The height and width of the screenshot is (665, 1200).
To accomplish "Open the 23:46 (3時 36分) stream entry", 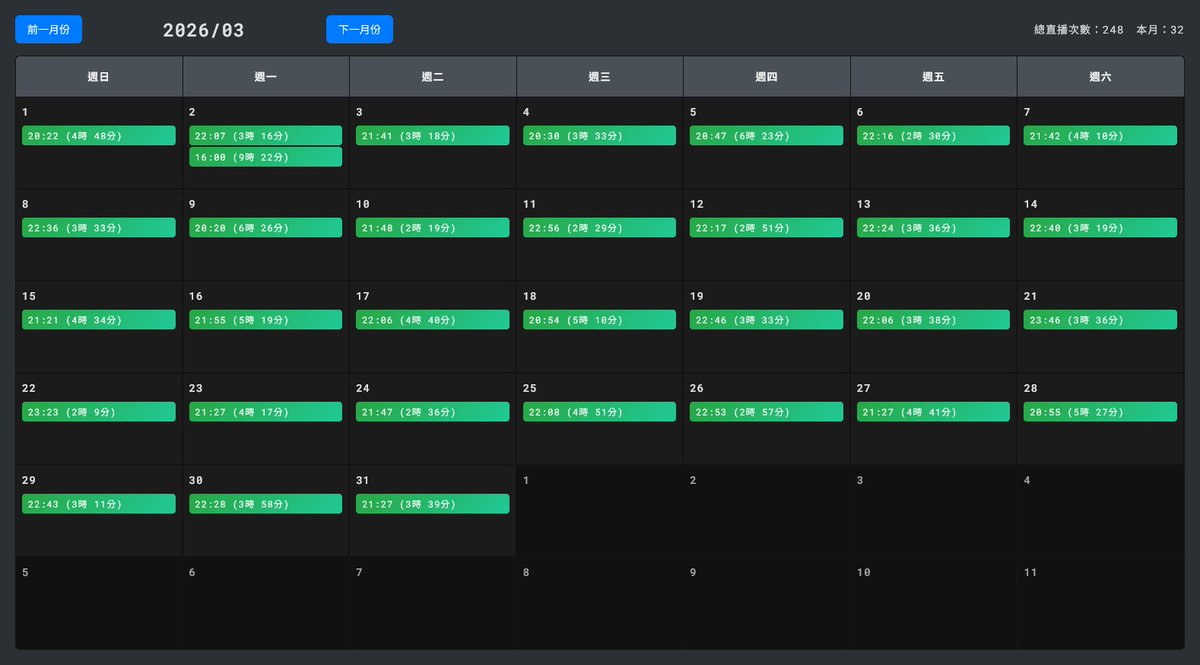I will tap(1101, 320).
